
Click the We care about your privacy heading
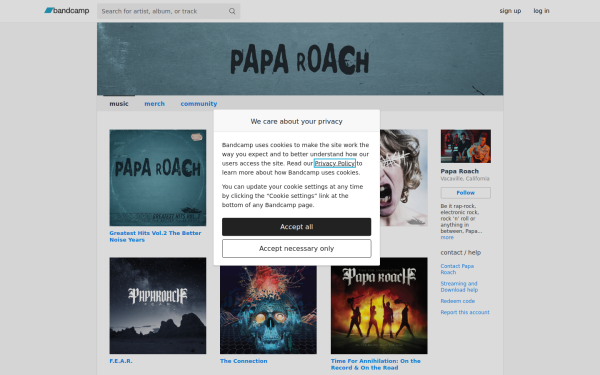click(297, 121)
